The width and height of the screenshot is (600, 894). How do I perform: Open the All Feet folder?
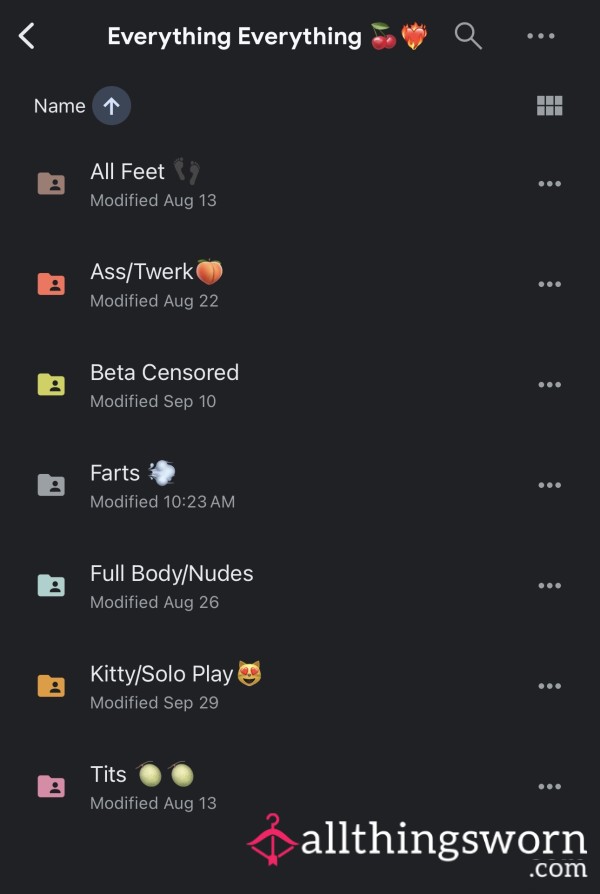point(128,172)
